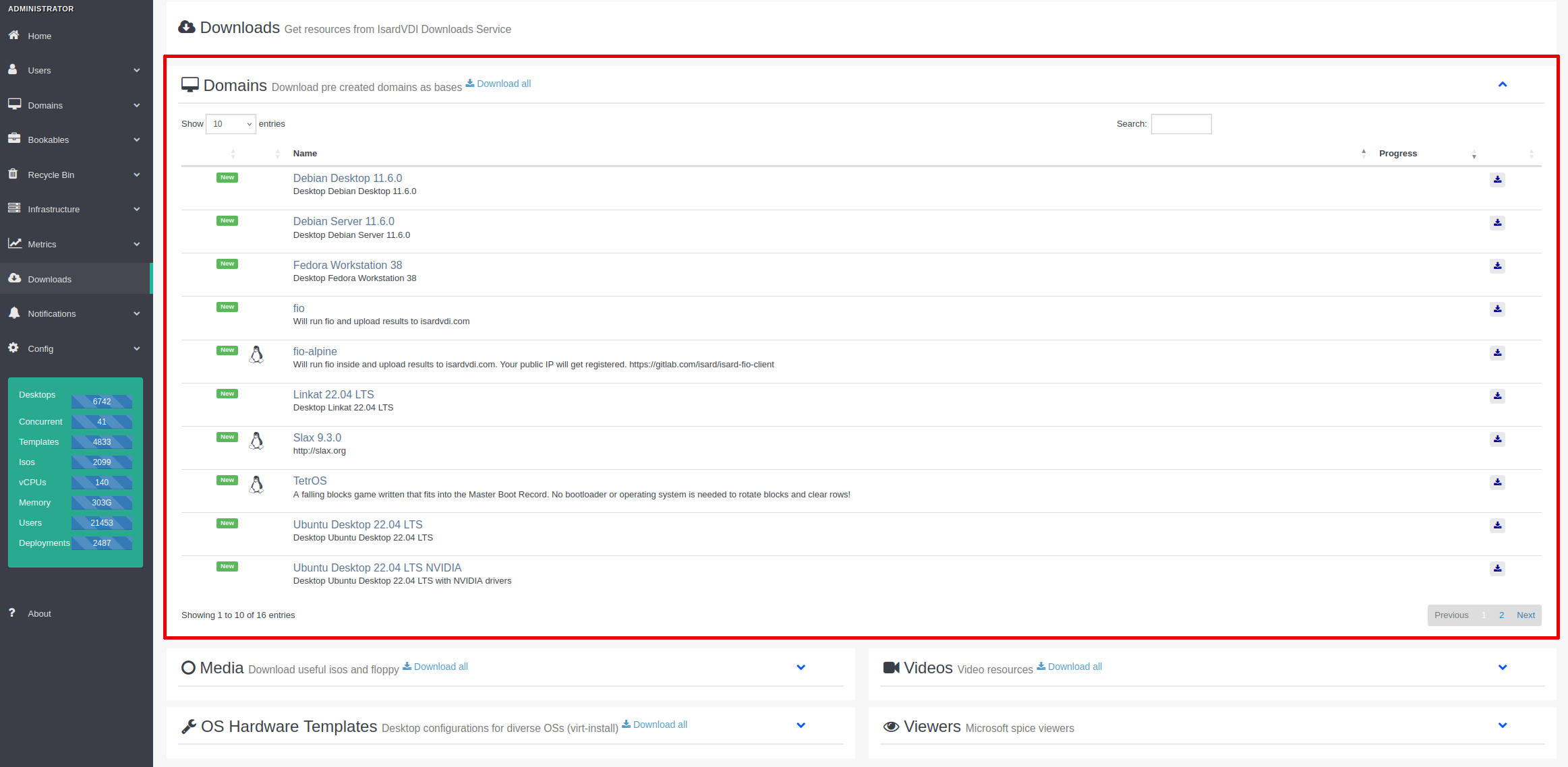The width and height of the screenshot is (1568, 767).
Task: Expand the Media panel
Action: 801,667
